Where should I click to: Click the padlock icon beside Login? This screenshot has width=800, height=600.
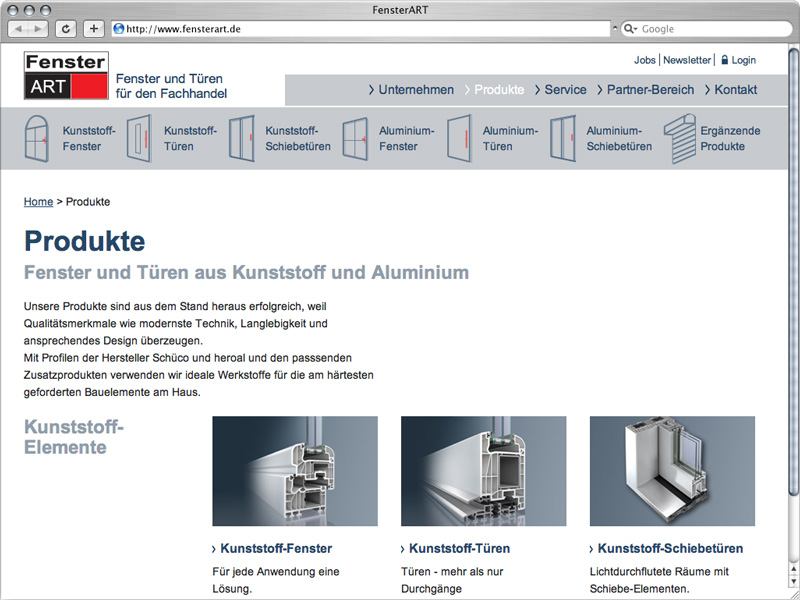coord(724,60)
